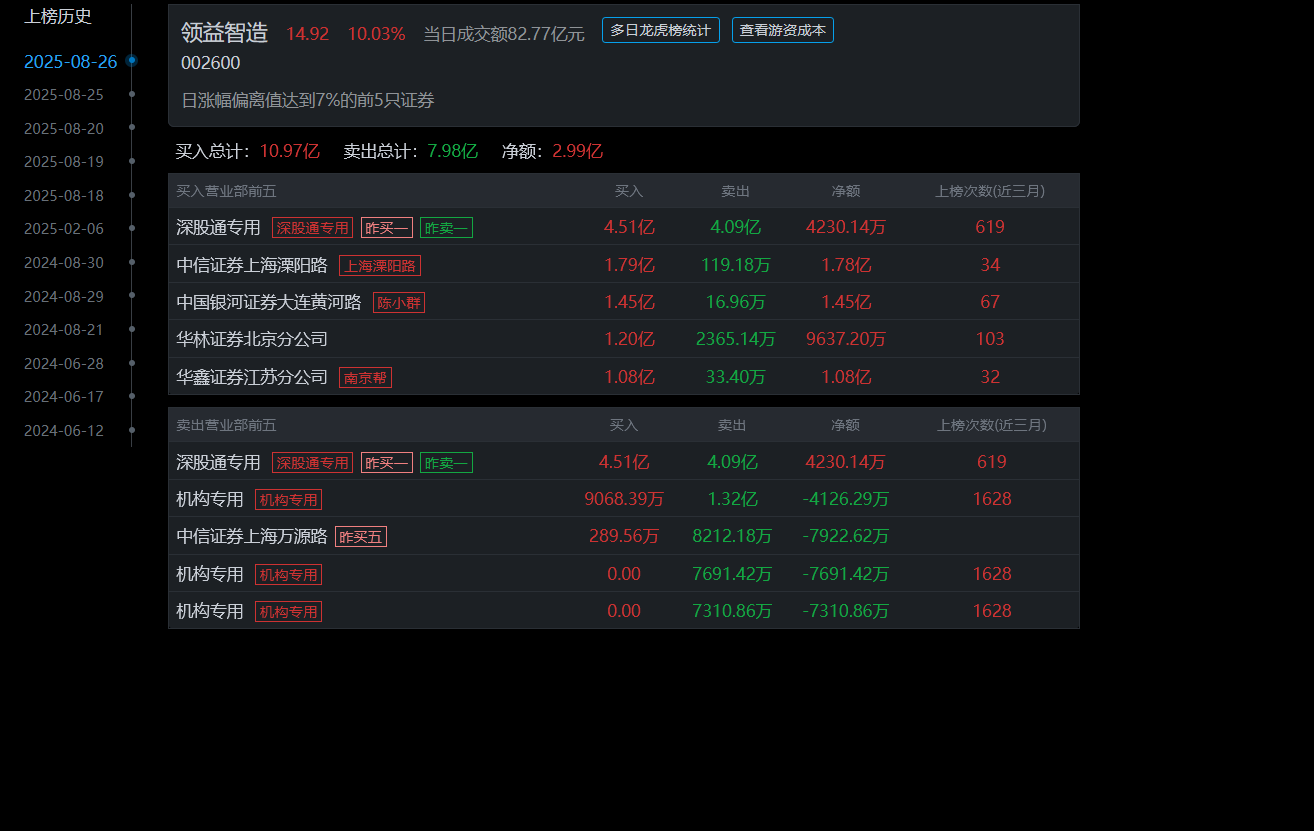Click the stock code 002600

click(x=210, y=63)
